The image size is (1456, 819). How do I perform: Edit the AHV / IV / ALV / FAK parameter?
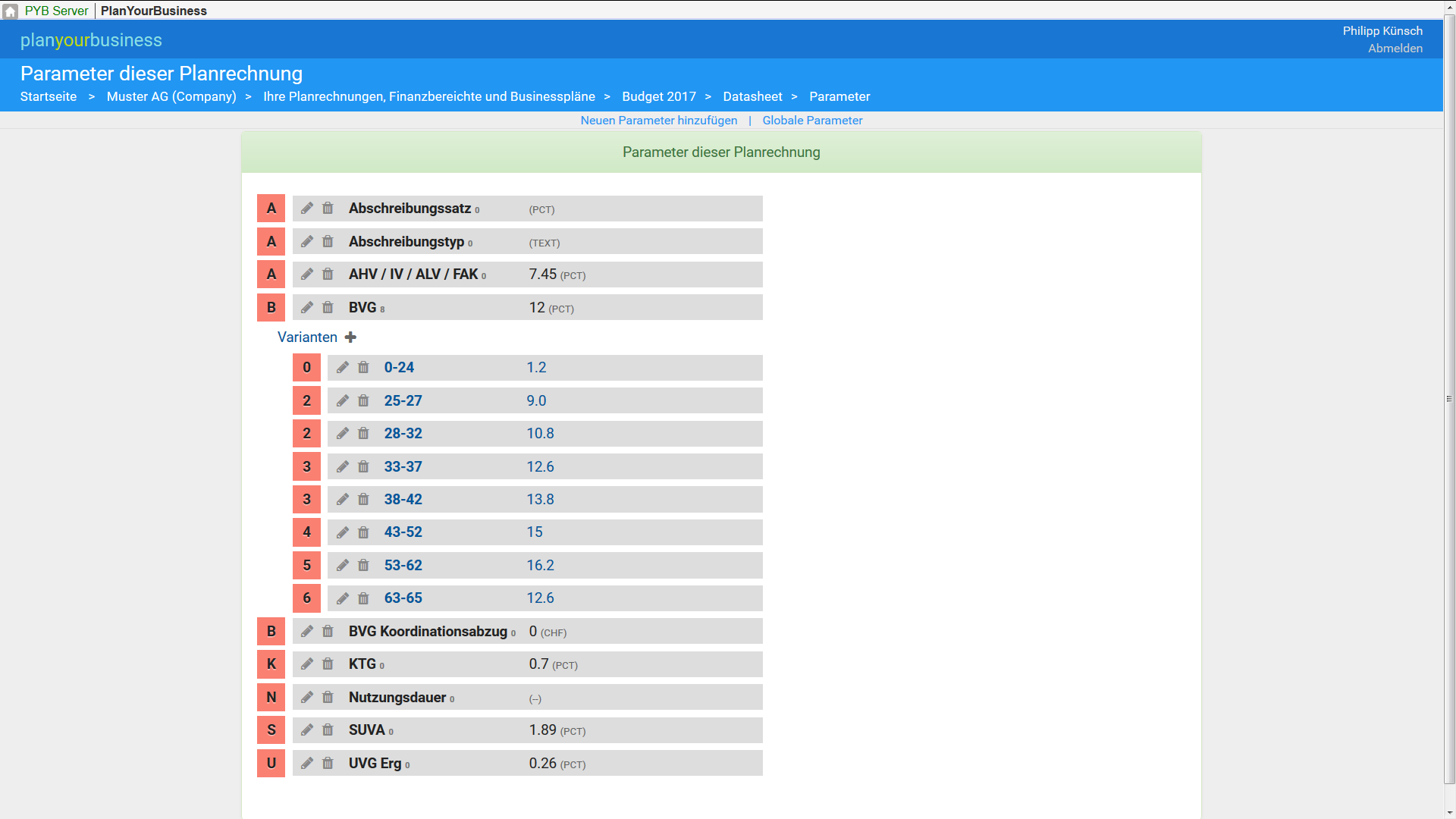pos(307,275)
